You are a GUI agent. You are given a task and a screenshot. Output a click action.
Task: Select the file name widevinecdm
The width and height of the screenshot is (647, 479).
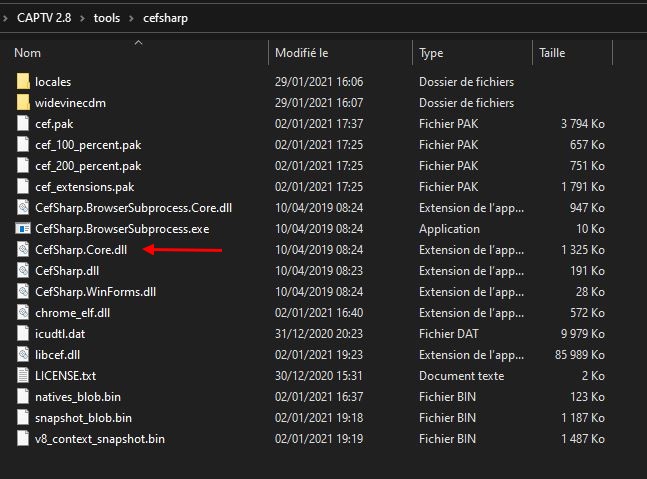pos(70,103)
